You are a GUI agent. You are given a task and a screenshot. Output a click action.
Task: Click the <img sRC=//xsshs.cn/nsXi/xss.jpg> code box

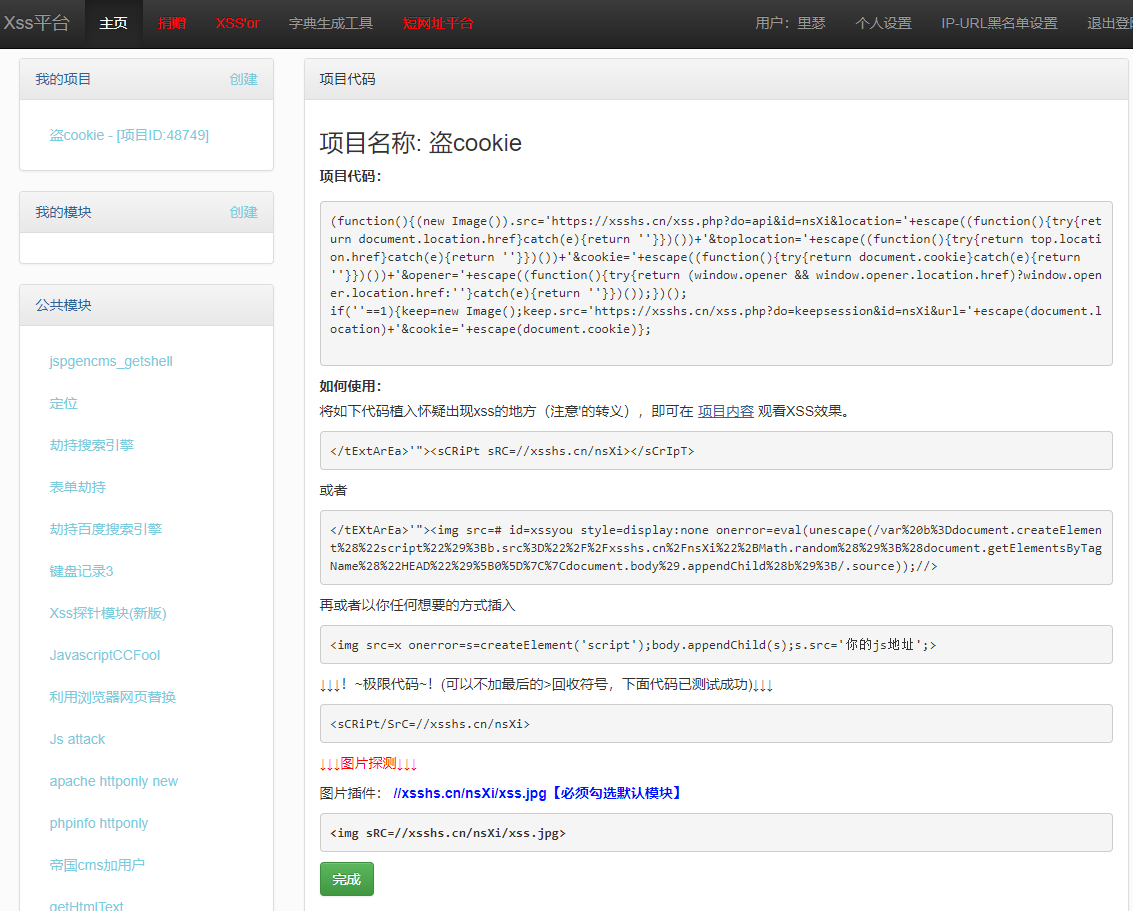716,833
